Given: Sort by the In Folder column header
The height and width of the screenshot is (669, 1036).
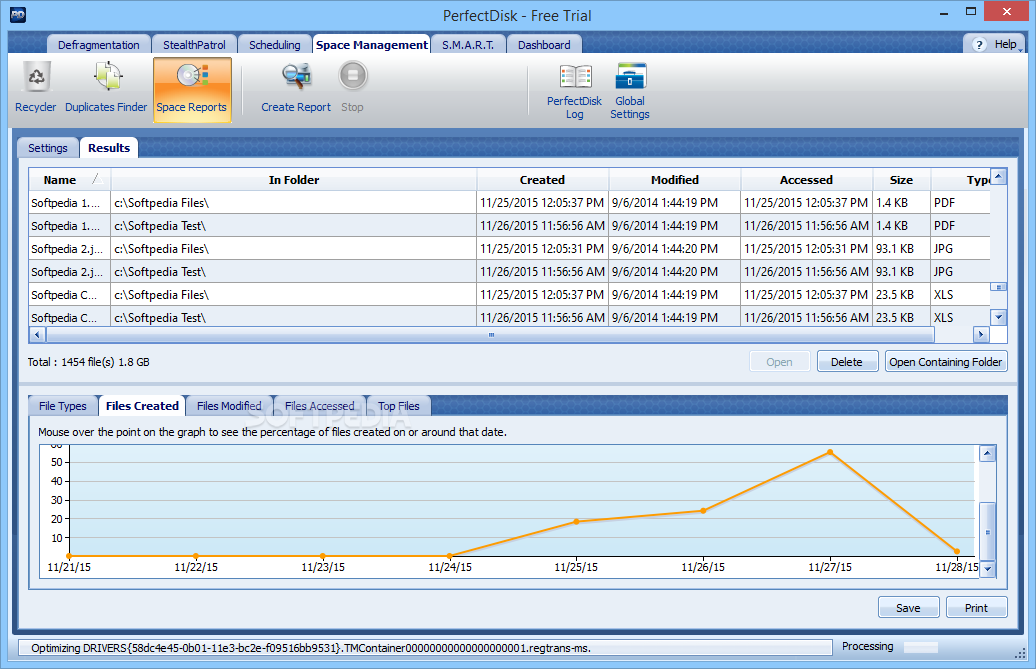Looking at the screenshot, I should coord(294,180).
